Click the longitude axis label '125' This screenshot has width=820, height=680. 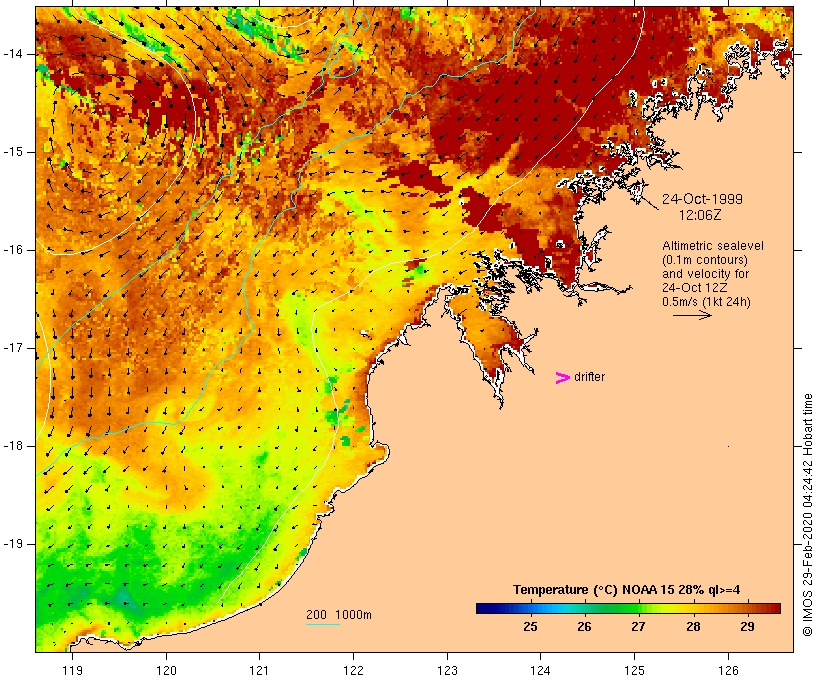pos(634,670)
